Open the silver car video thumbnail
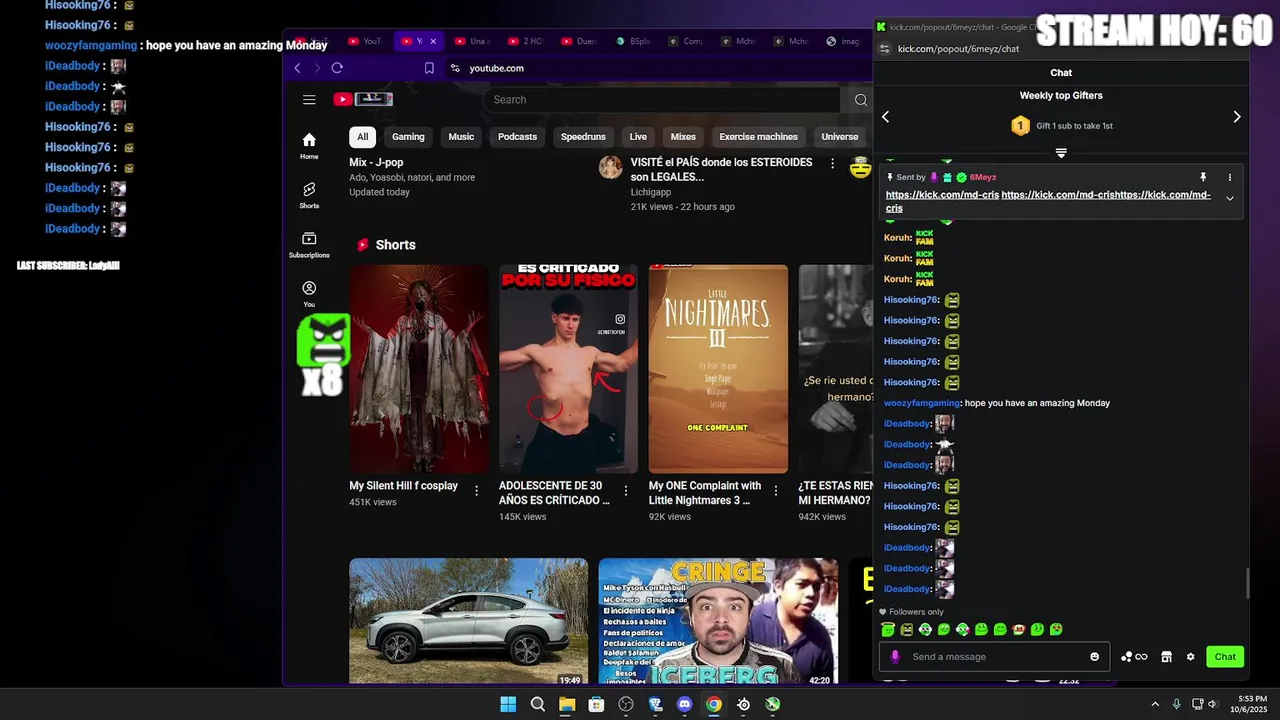Screen dimensions: 1280x720 [x=468, y=621]
